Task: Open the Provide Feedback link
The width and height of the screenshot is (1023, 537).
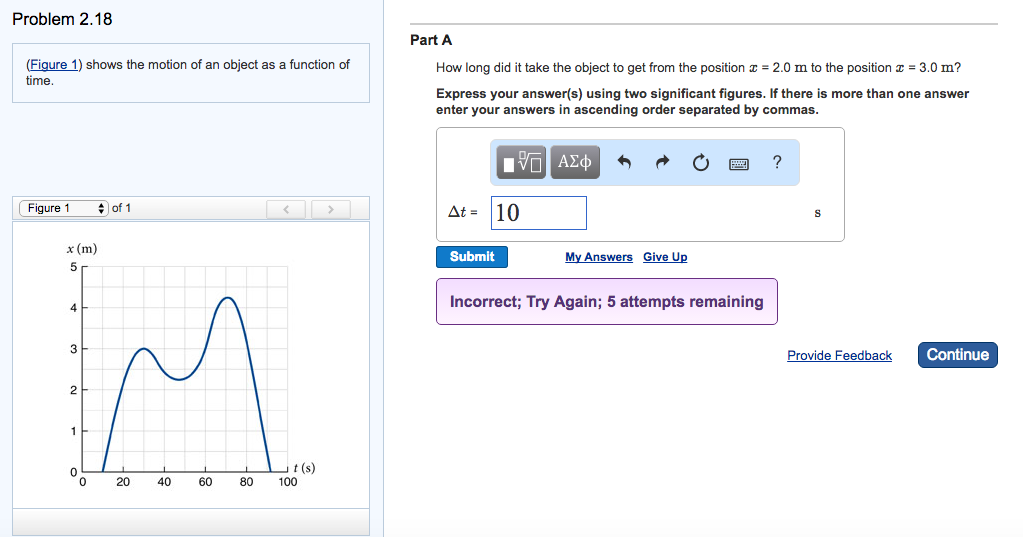Action: [839, 356]
